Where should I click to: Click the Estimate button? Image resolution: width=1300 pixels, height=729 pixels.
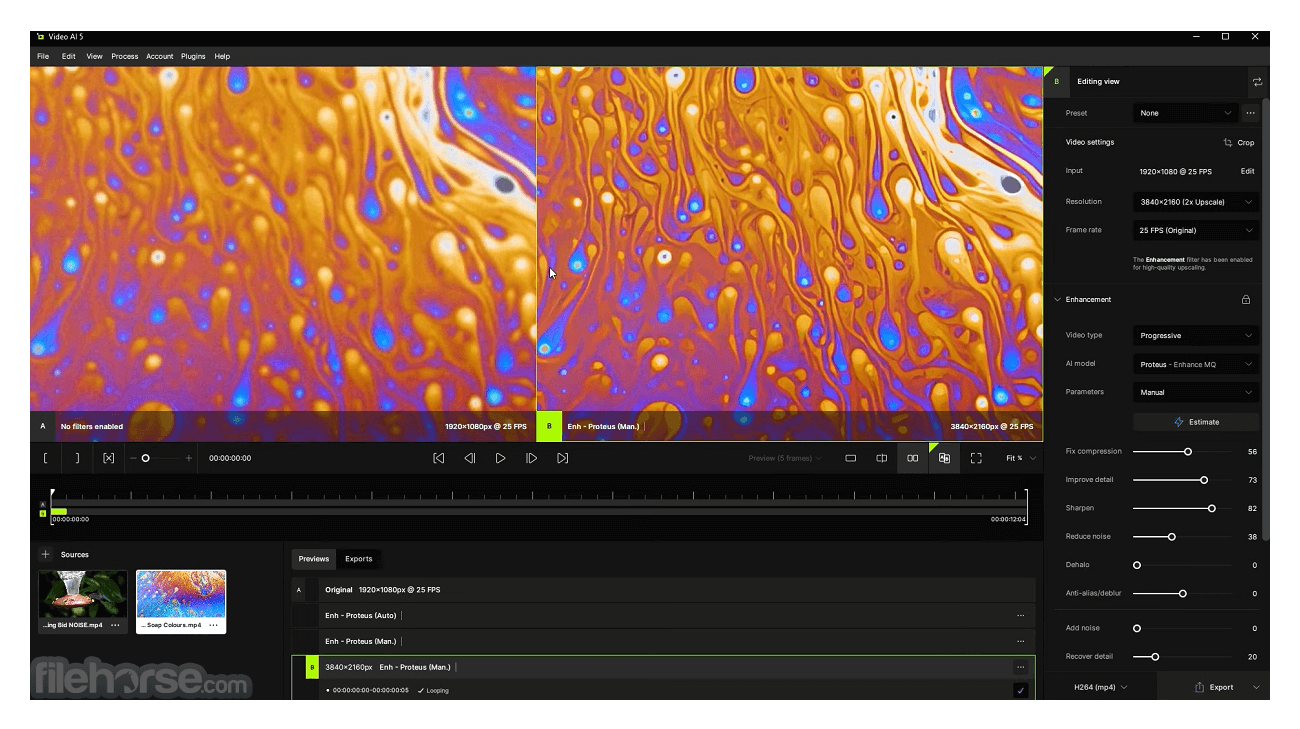pos(1196,422)
